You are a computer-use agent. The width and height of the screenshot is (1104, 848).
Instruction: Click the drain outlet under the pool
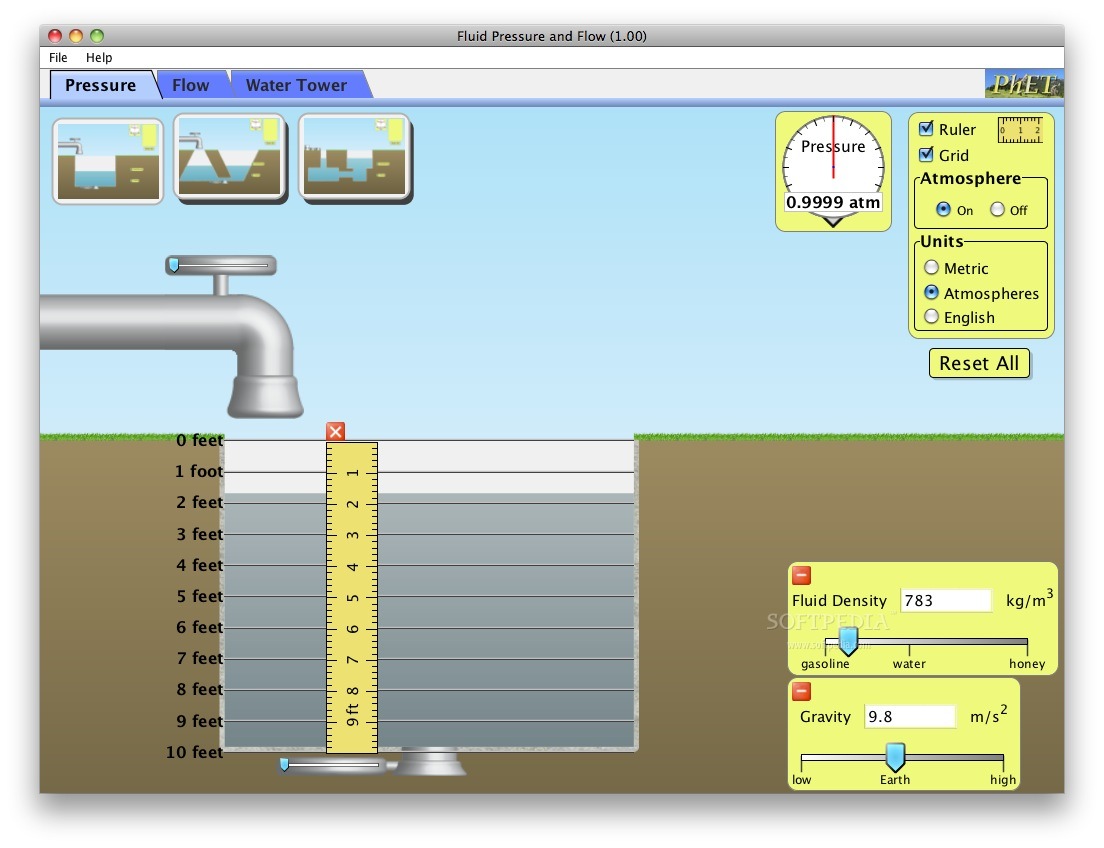point(431,764)
